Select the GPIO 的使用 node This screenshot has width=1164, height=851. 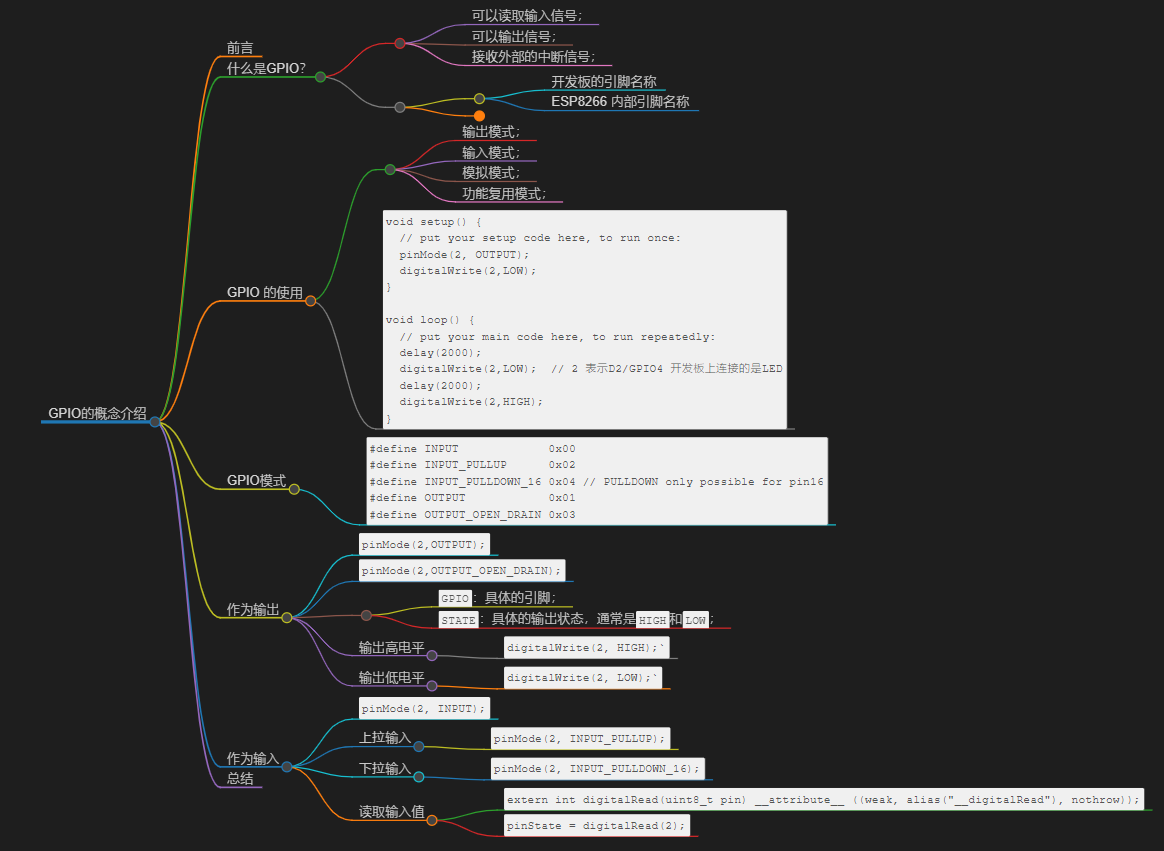tap(265, 293)
